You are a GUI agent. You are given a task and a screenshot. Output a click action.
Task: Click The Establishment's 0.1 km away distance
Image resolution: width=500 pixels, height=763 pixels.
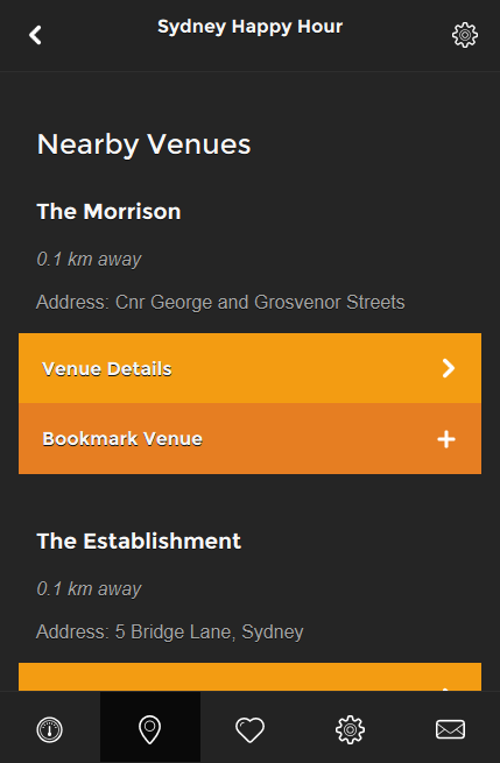(89, 589)
